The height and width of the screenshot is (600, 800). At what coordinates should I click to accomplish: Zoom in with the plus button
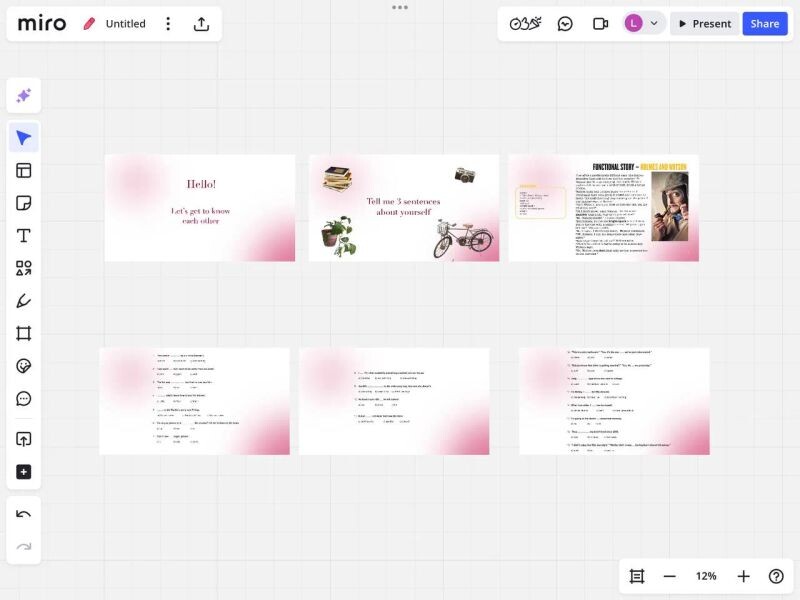click(x=743, y=576)
